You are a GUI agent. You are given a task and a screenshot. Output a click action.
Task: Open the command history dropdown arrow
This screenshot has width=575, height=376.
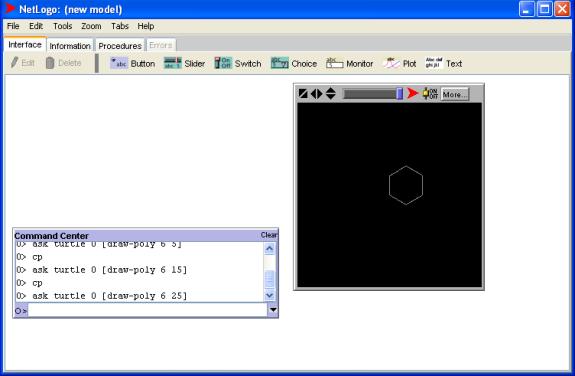coord(273,310)
